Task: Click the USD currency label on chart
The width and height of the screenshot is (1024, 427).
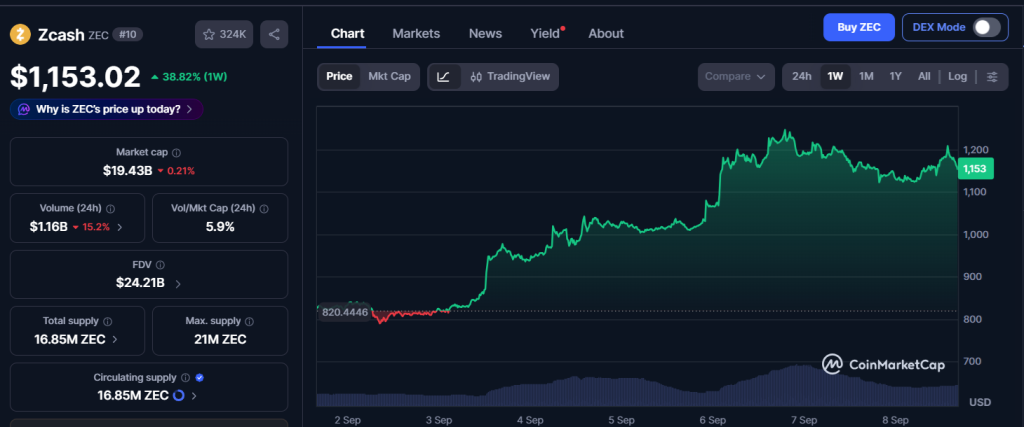Action: [x=980, y=402]
